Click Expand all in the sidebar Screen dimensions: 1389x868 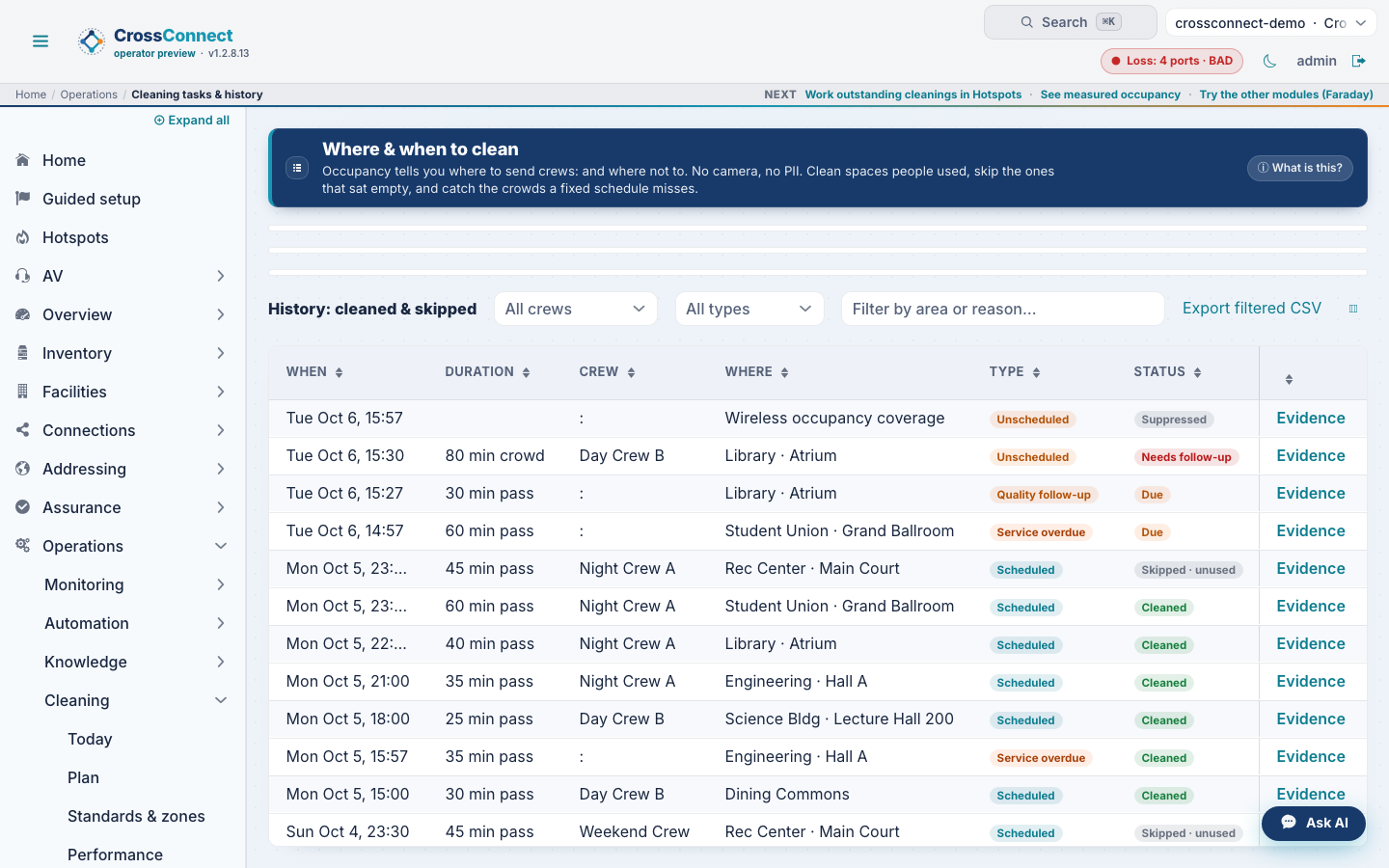point(192,121)
